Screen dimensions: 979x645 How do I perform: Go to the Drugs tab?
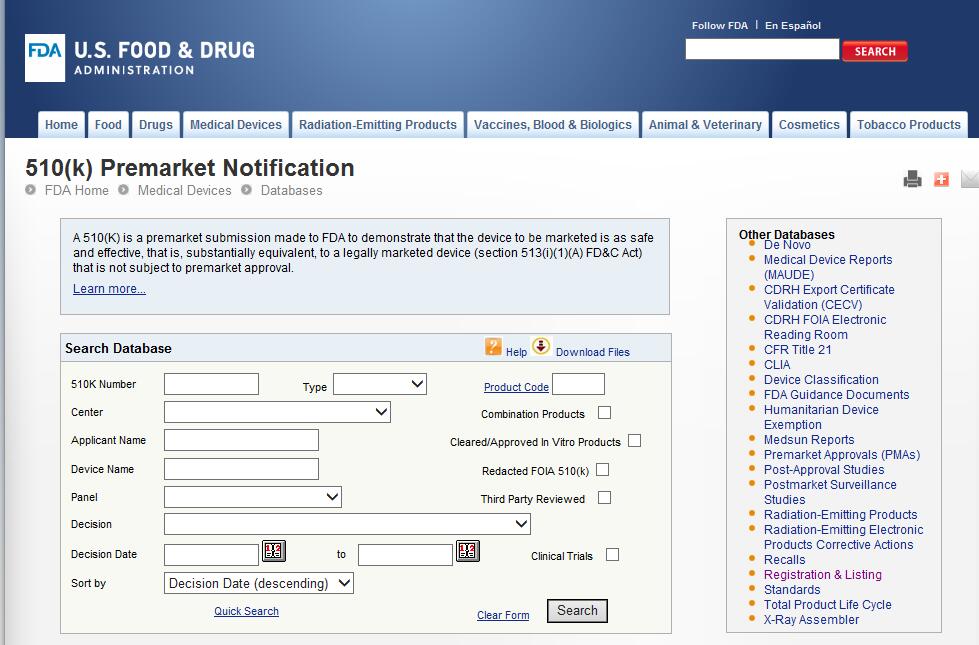155,125
